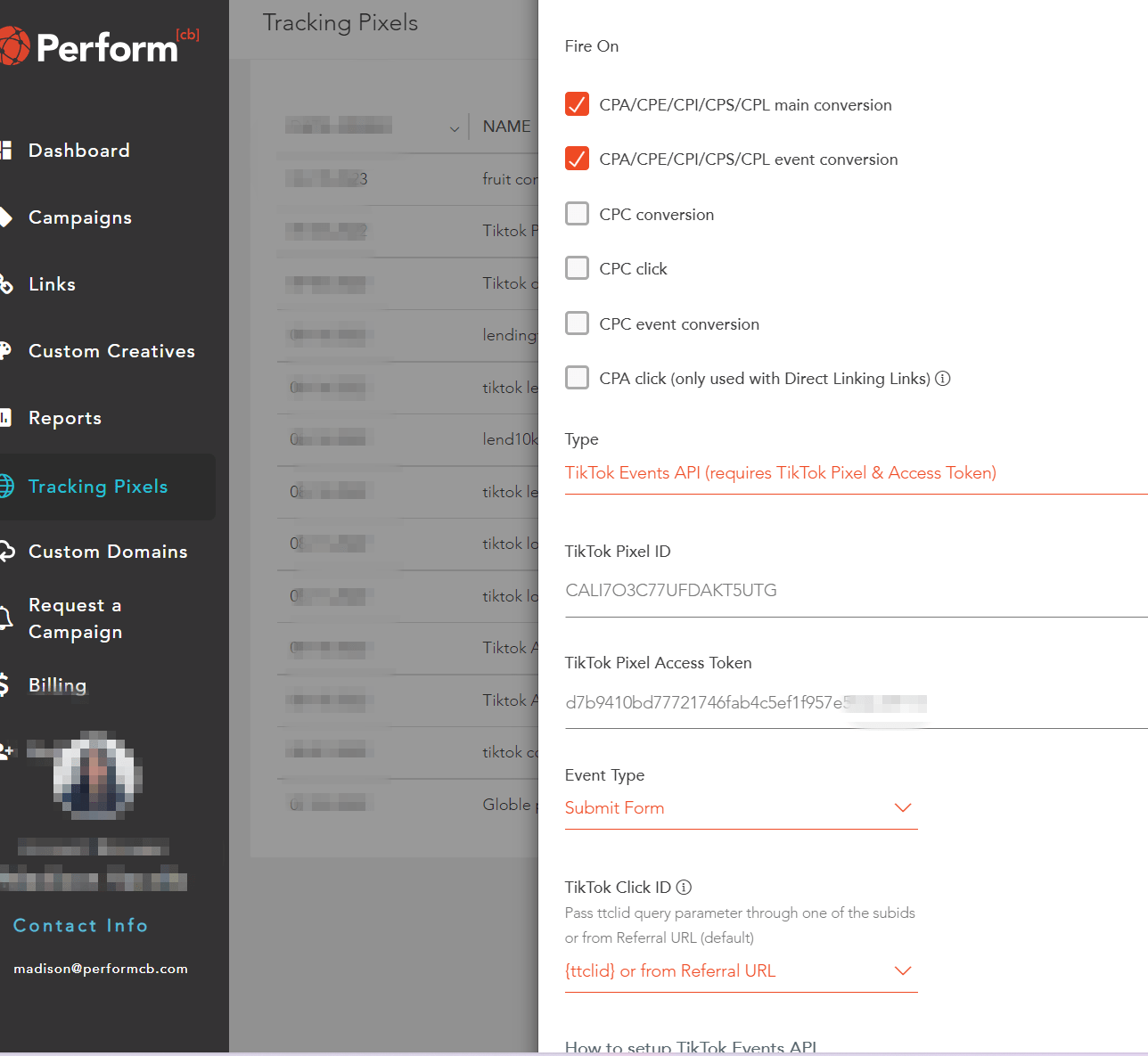Click the Tracking Pixels globe icon
Screen dimensions: 1148x1056
[5, 486]
